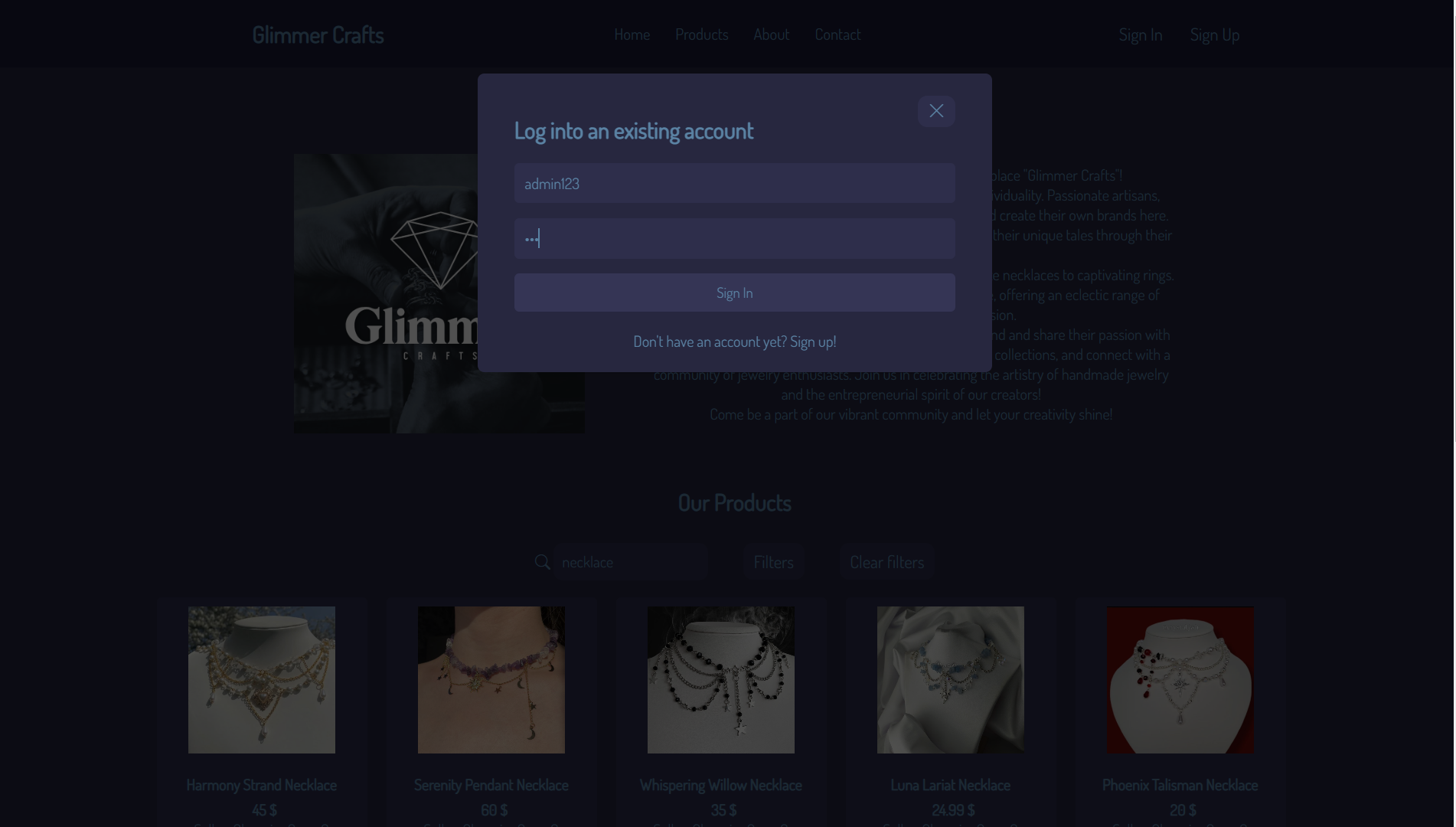Close the login dialog with X icon

(x=936, y=111)
